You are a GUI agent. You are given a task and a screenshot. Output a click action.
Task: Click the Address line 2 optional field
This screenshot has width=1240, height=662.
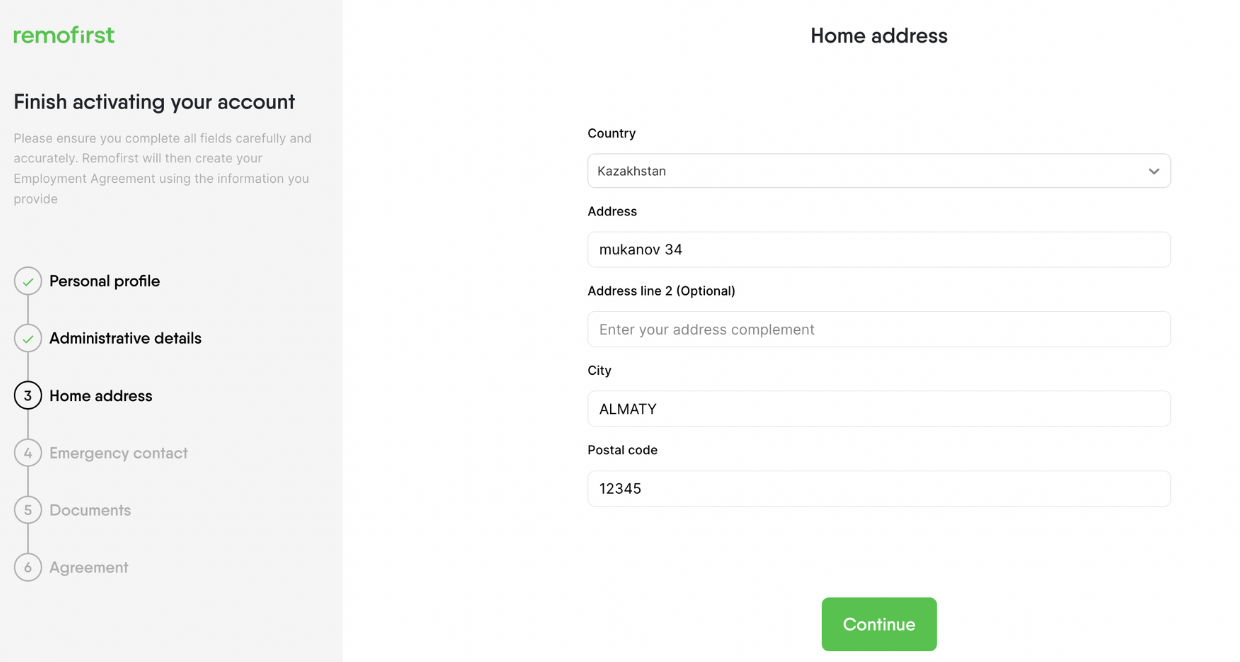click(879, 329)
